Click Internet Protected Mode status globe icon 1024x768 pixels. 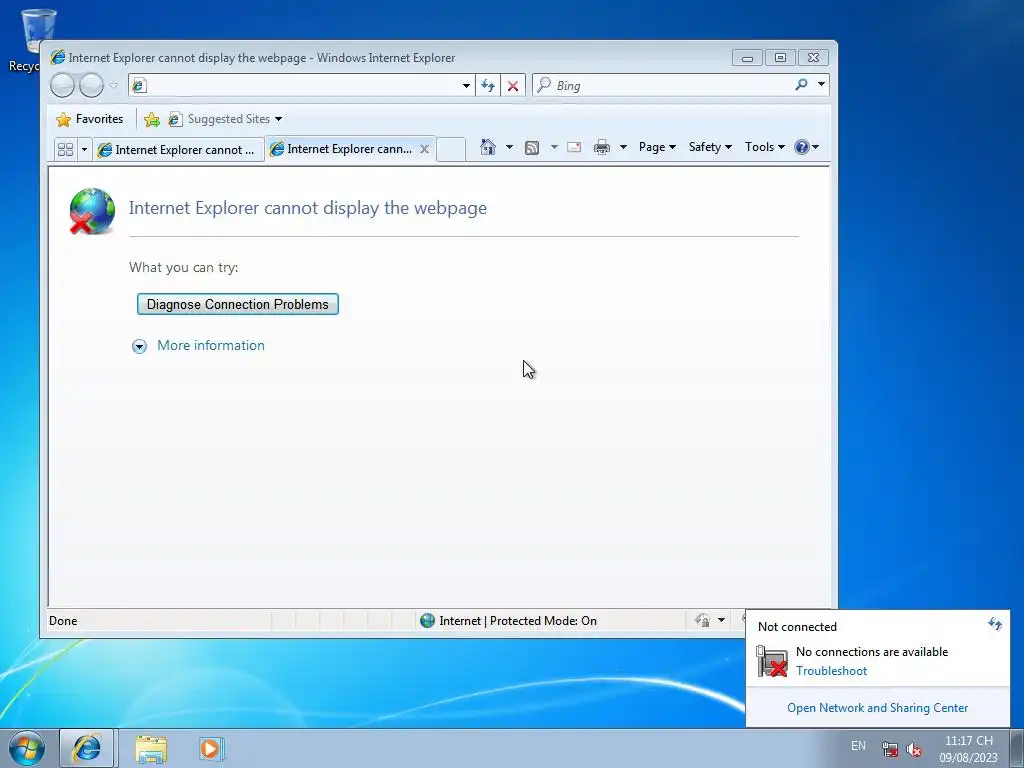(427, 620)
